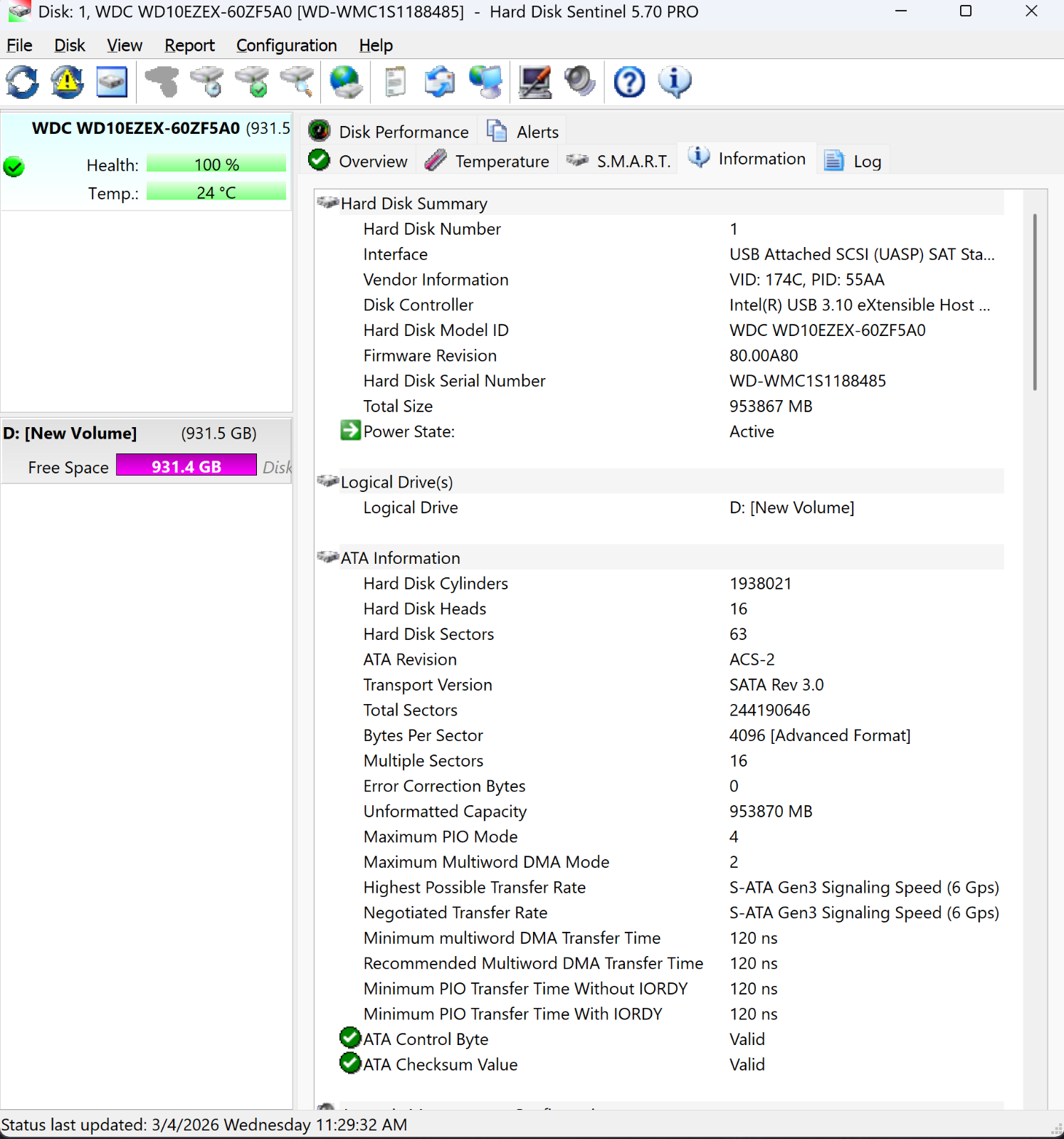
Task: Click the refresh disk status toolbar icon
Action: tap(23, 82)
